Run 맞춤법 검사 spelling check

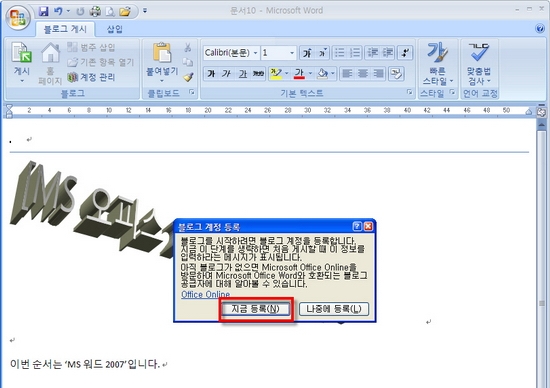479,63
